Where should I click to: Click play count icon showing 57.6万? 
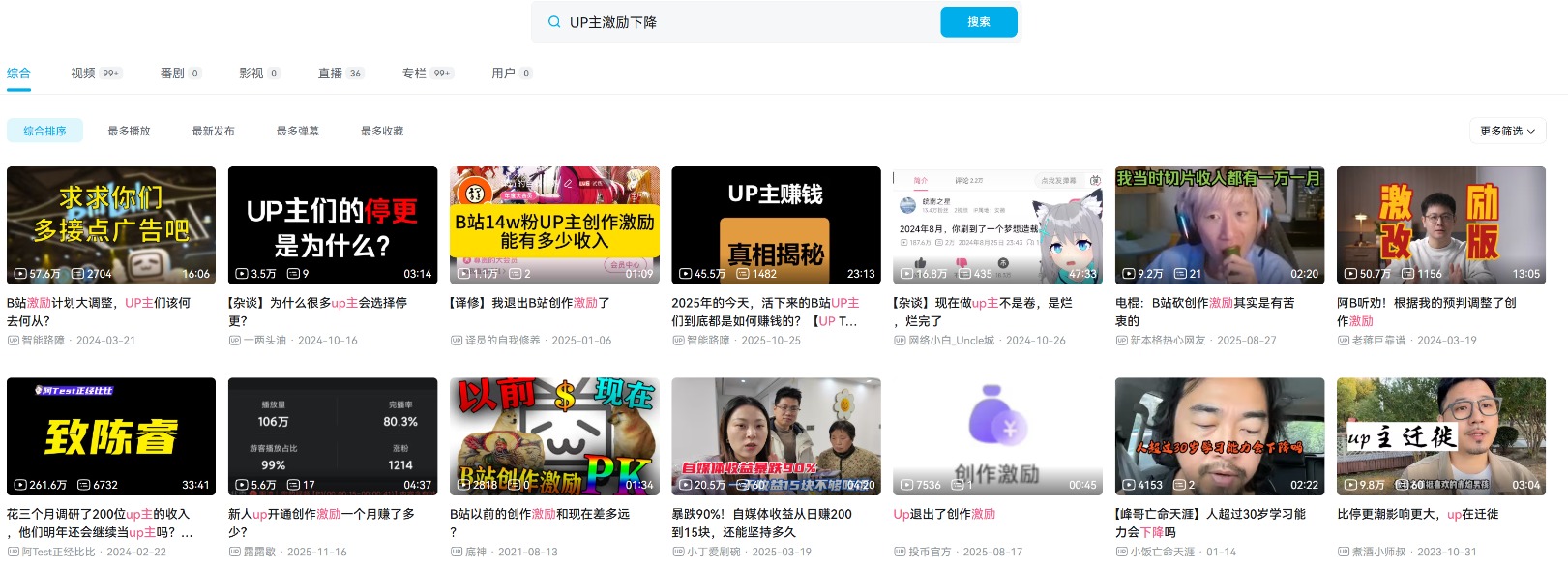[x=20, y=274]
